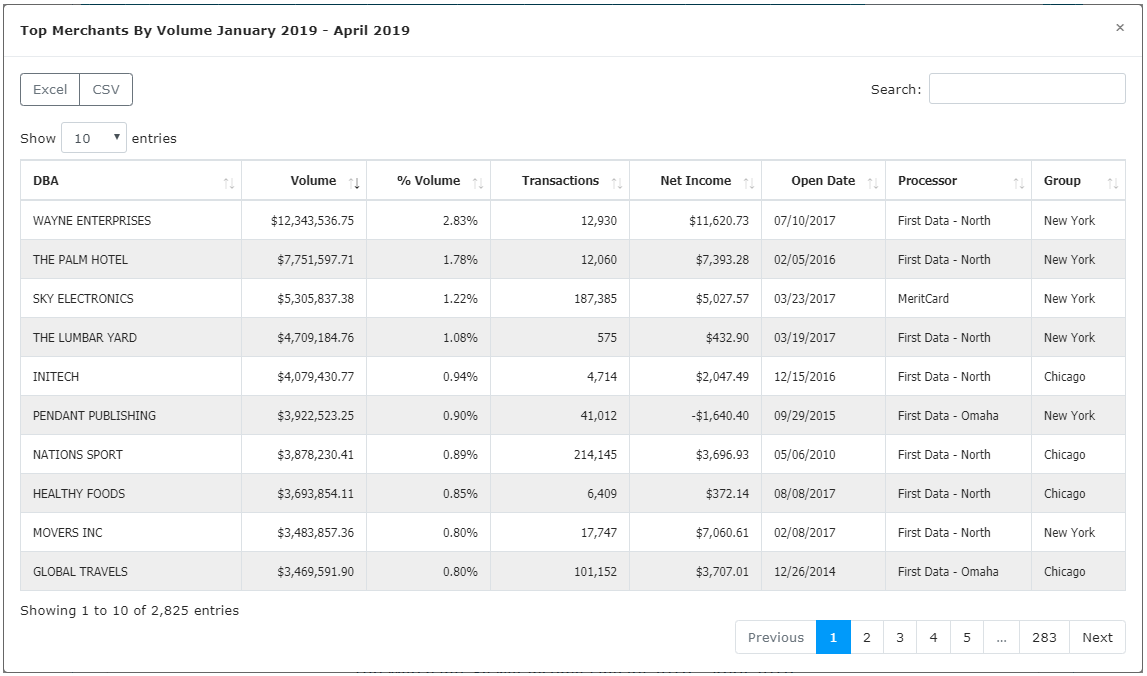
Task: Click transactions value 214,145
Action: [595, 454]
